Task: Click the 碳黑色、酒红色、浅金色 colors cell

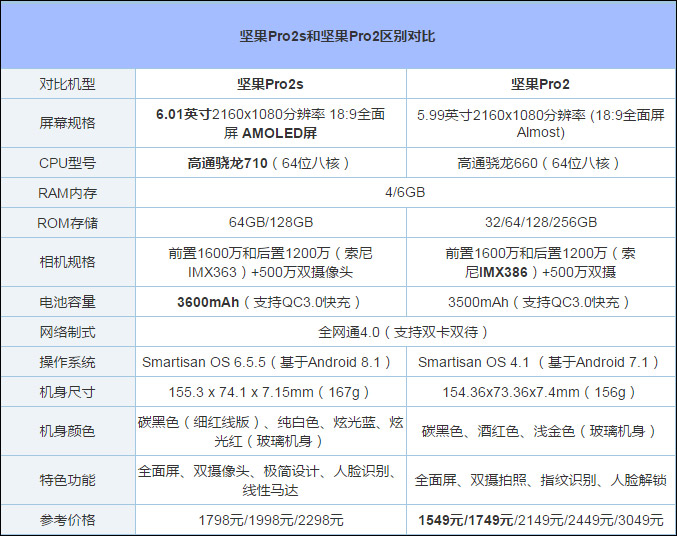Action: coord(541,431)
